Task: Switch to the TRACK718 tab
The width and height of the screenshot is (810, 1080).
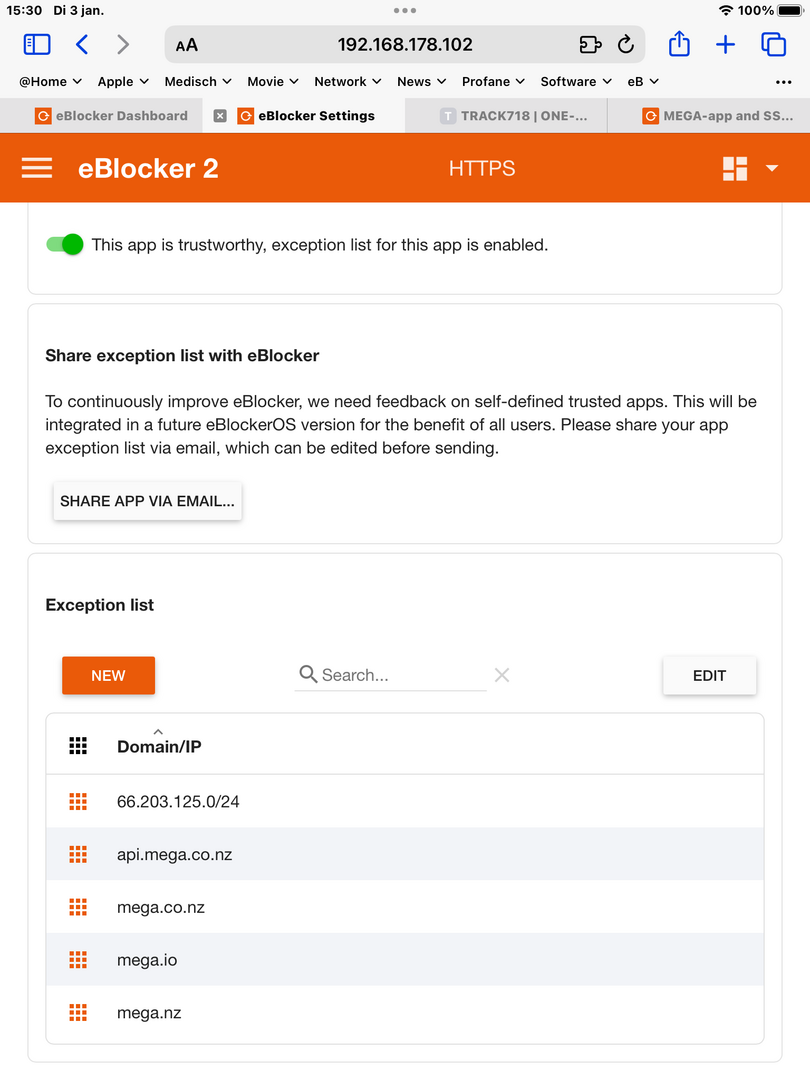Action: (514, 116)
